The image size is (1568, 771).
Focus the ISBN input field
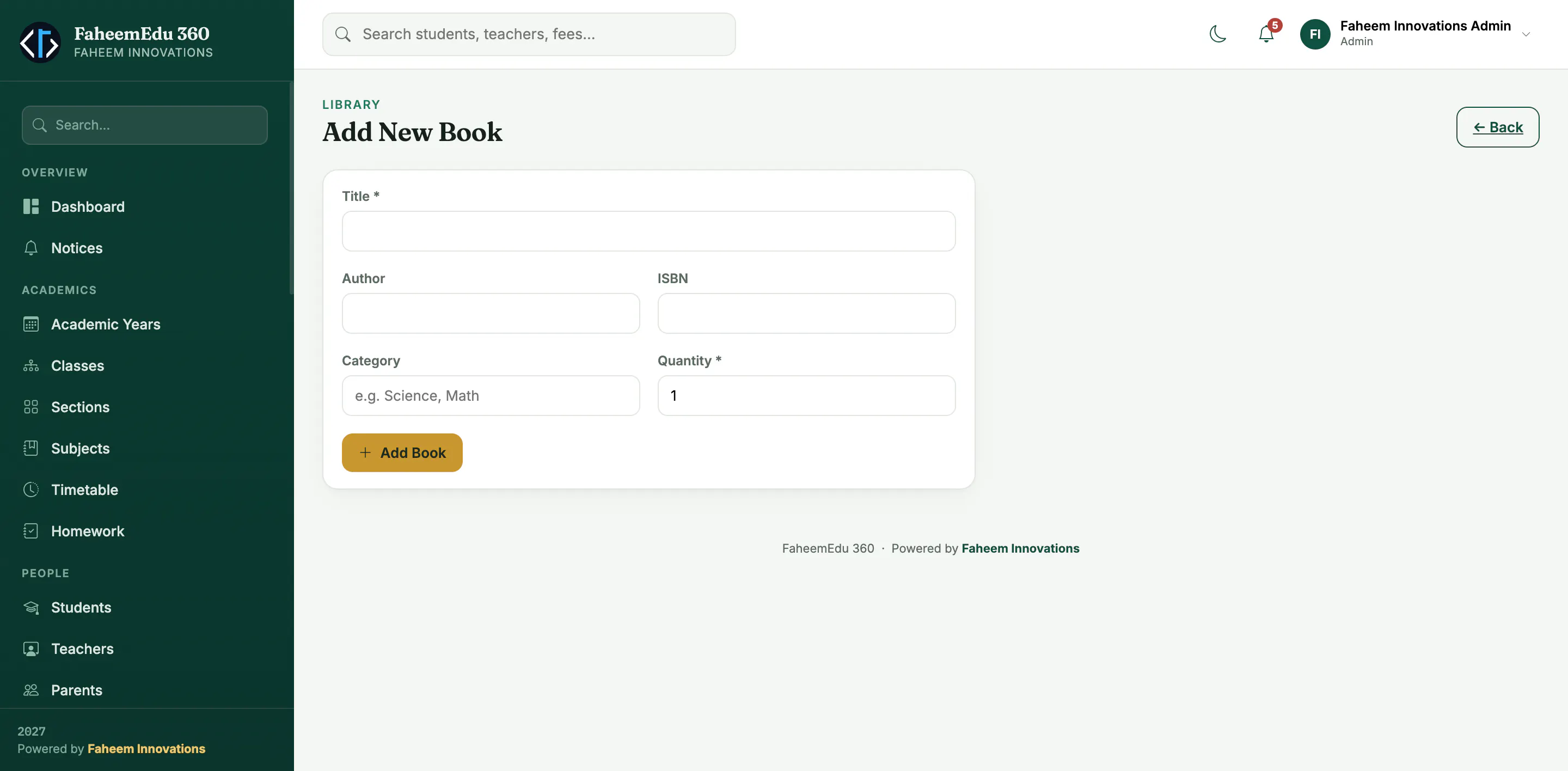(x=806, y=314)
